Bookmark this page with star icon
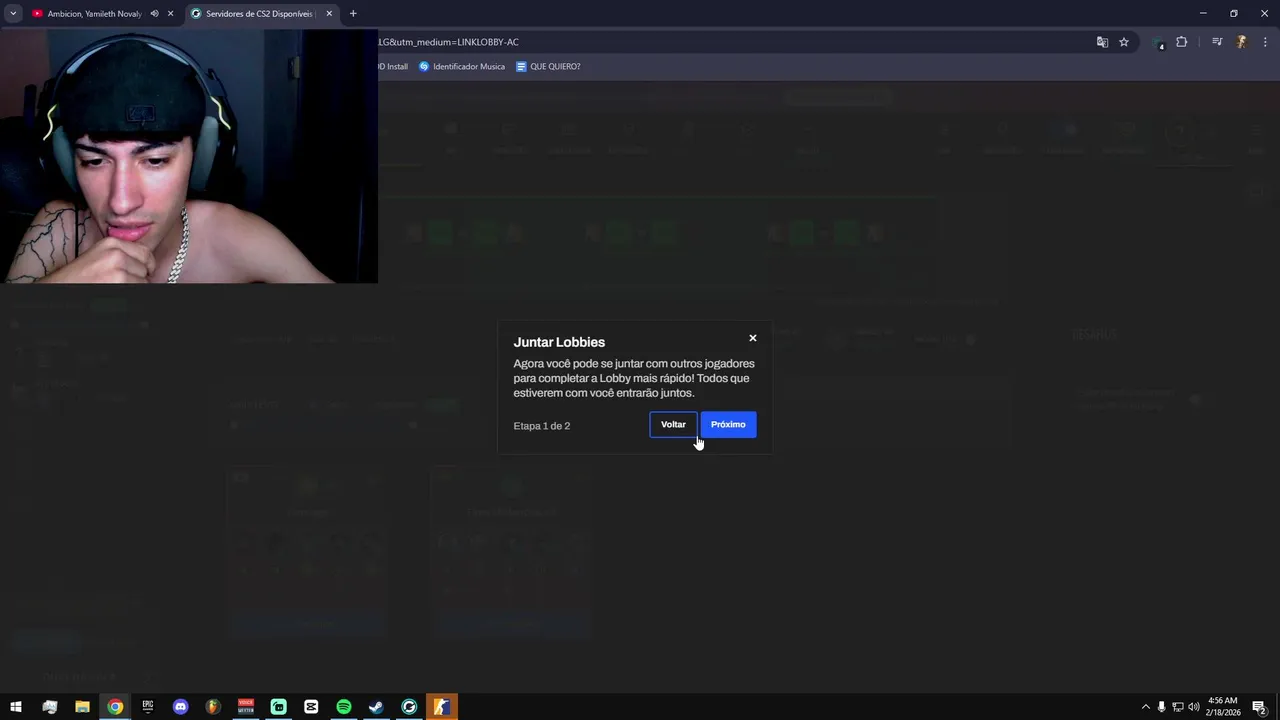The width and height of the screenshot is (1280, 720). 1124,42
